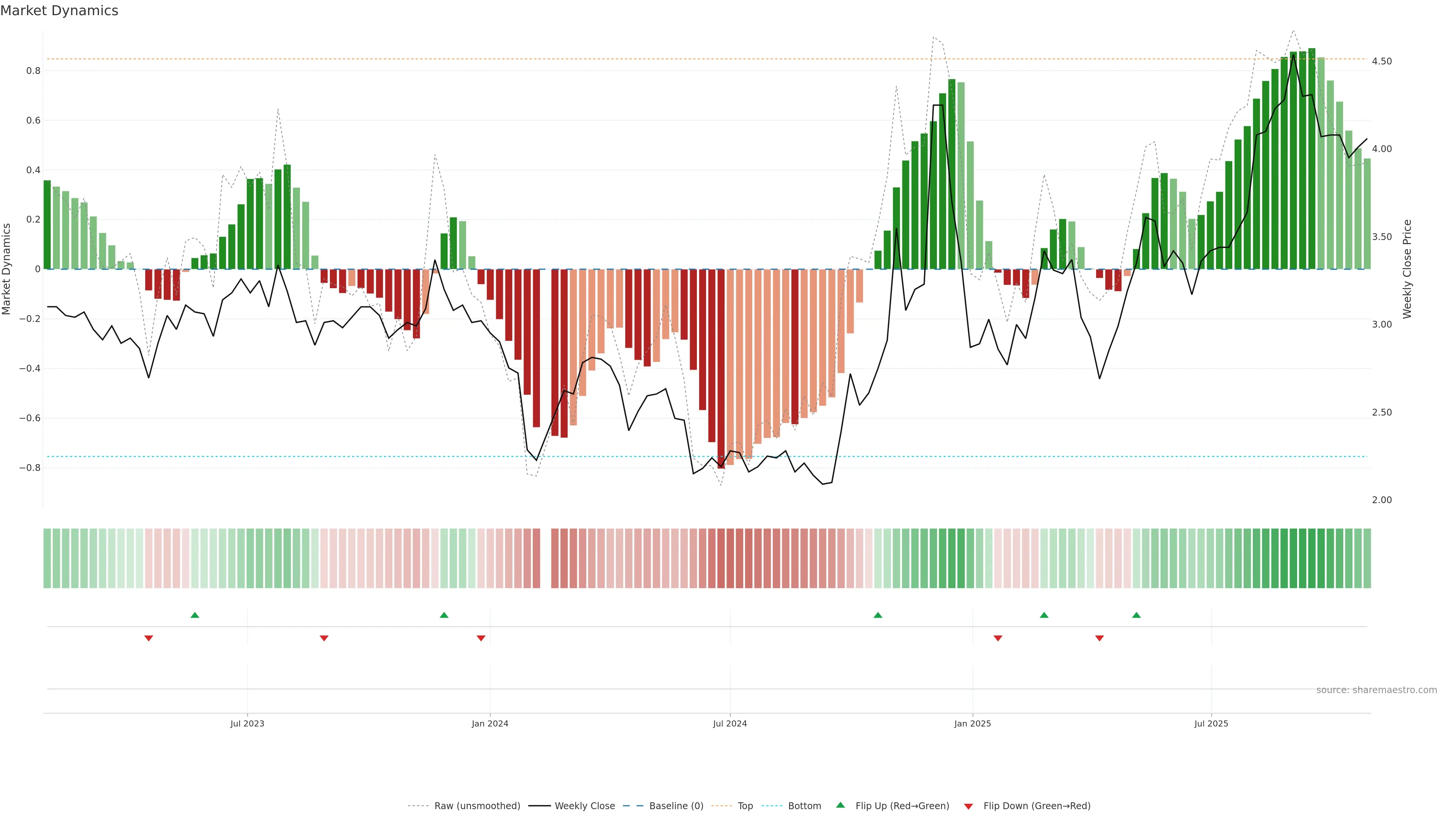Viewport: 1456px width, 819px height.
Task: Click the 4.50 right axis tick label
Action: coord(1381,61)
